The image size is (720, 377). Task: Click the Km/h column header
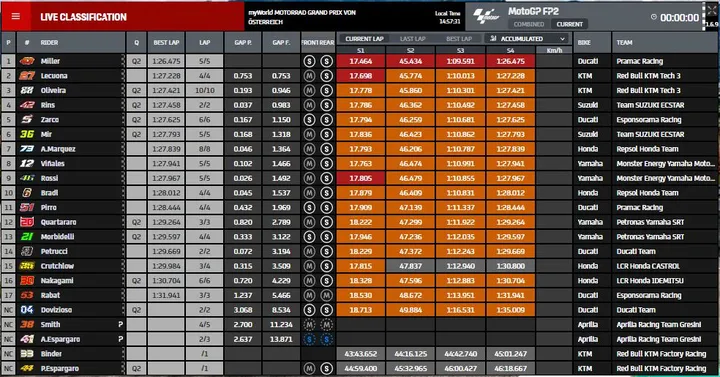tap(554, 50)
